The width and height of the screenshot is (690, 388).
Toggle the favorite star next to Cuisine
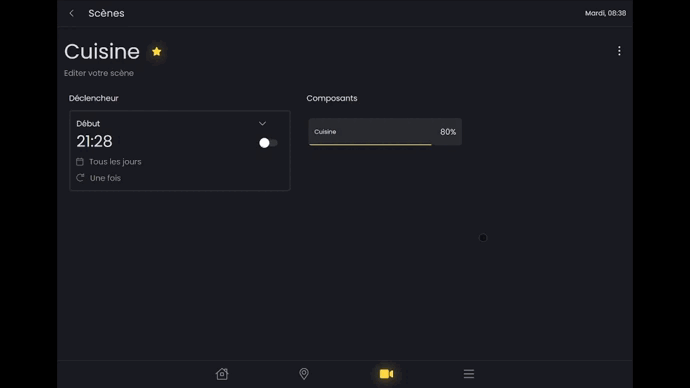157,51
